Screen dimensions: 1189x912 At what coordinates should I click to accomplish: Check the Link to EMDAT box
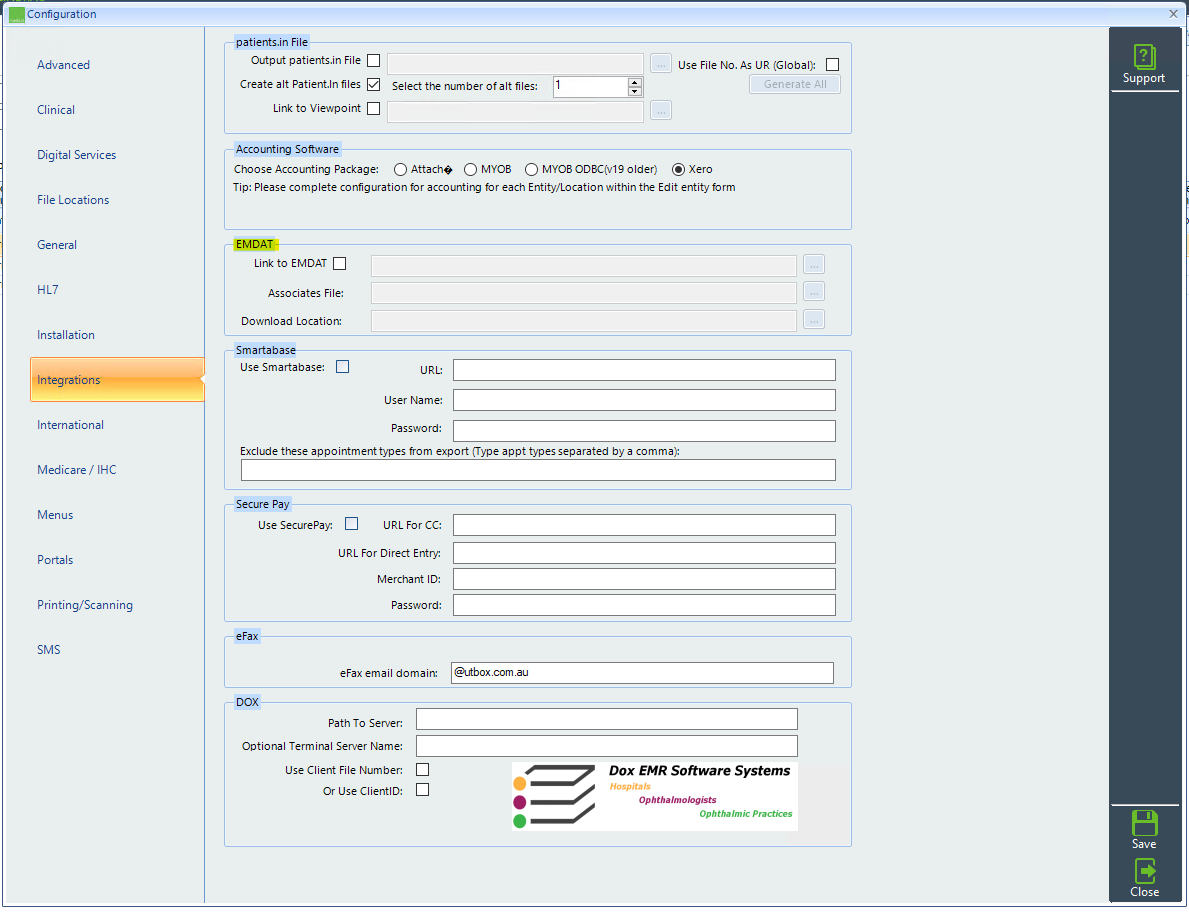[x=339, y=263]
